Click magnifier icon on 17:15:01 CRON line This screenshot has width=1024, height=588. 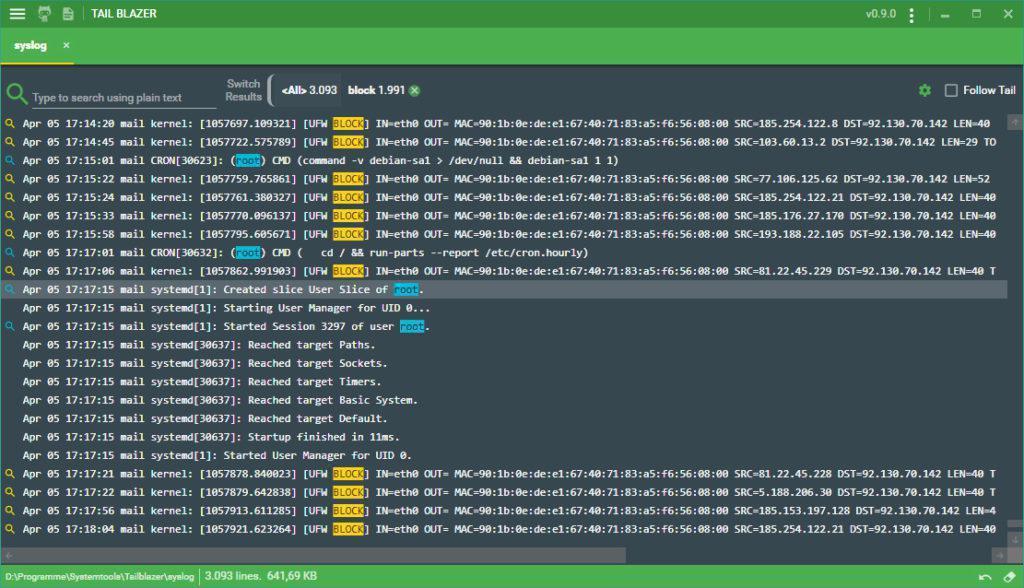[10, 160]
